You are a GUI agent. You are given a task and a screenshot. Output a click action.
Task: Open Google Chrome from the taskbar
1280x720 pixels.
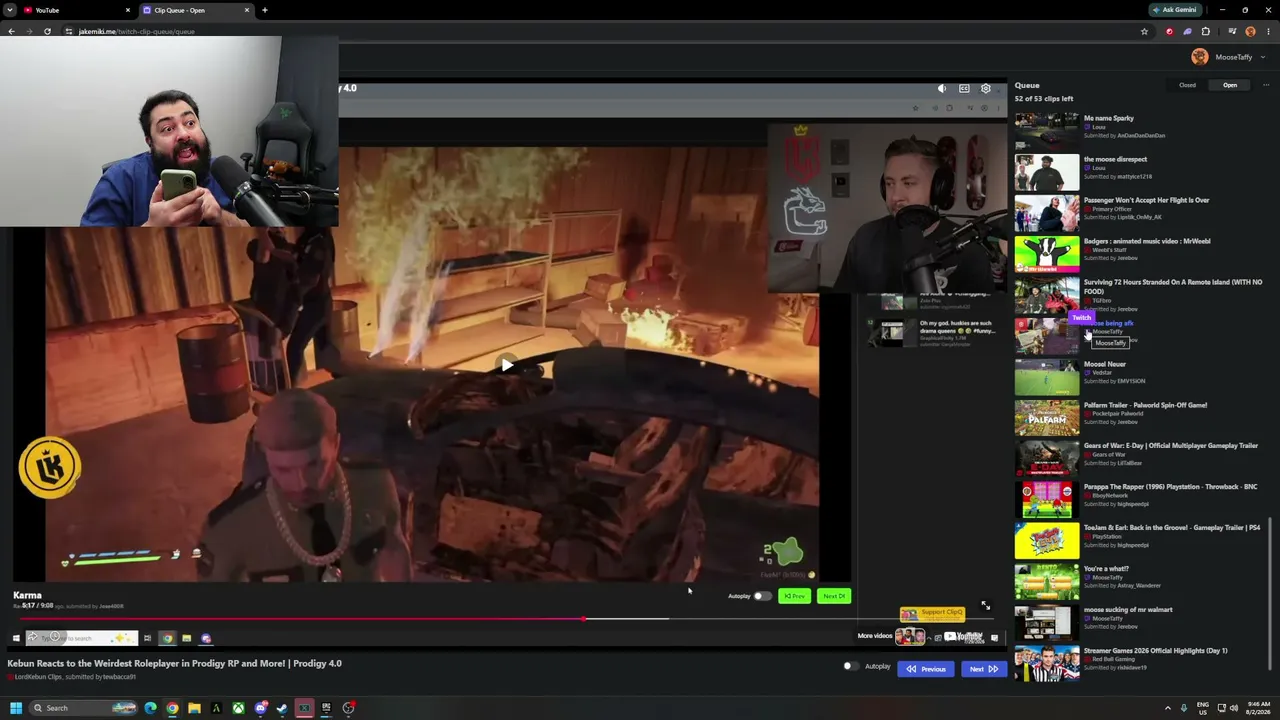172,708
